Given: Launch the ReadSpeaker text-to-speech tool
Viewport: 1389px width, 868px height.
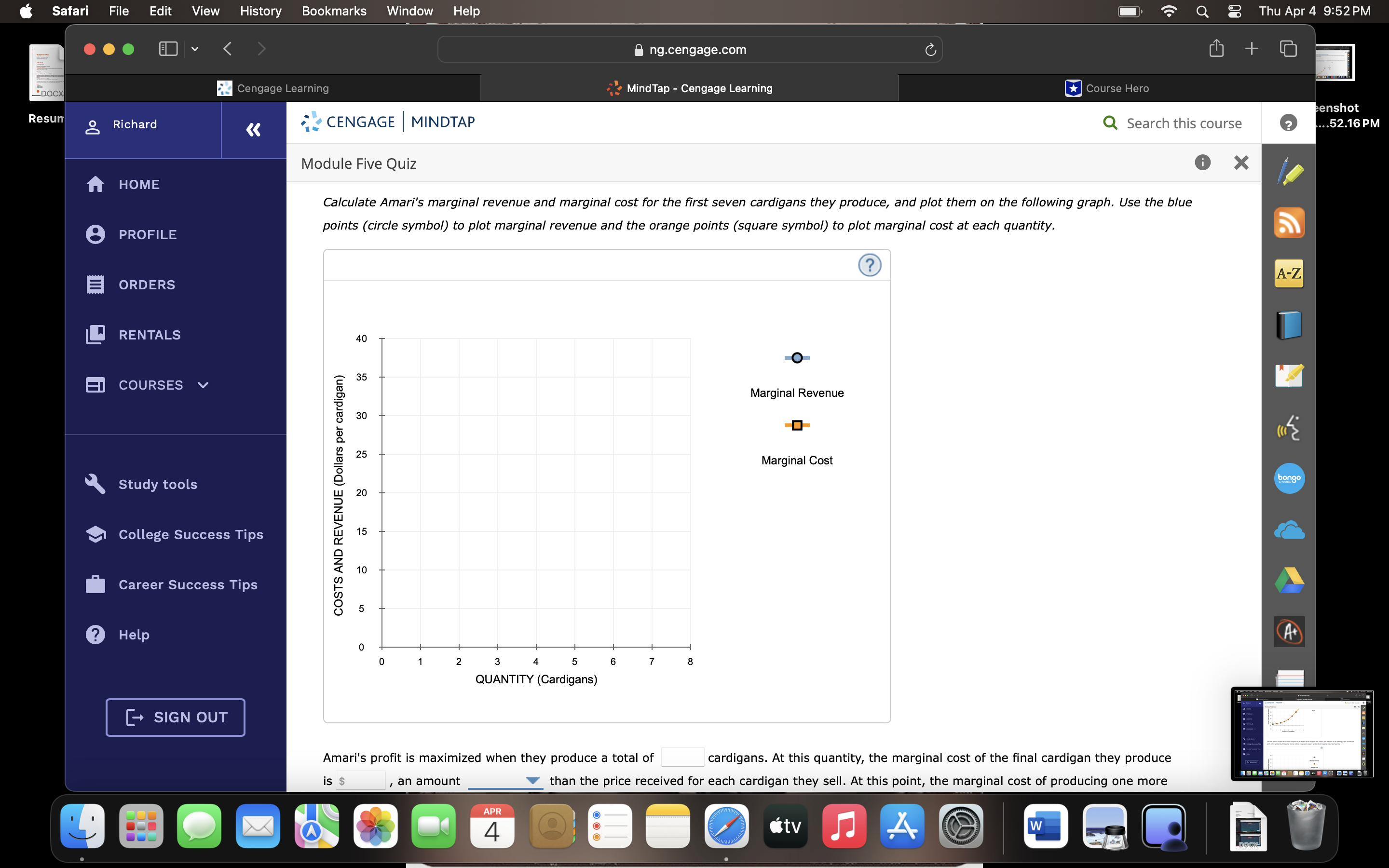Looking at the screenshot, I should [x=1290, y=428].
